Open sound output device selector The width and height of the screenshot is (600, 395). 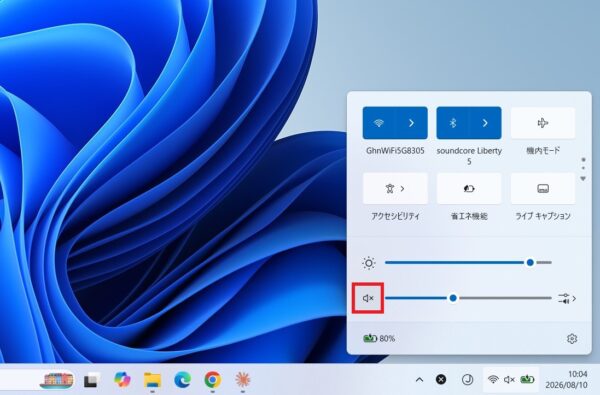tap(567, 298)
